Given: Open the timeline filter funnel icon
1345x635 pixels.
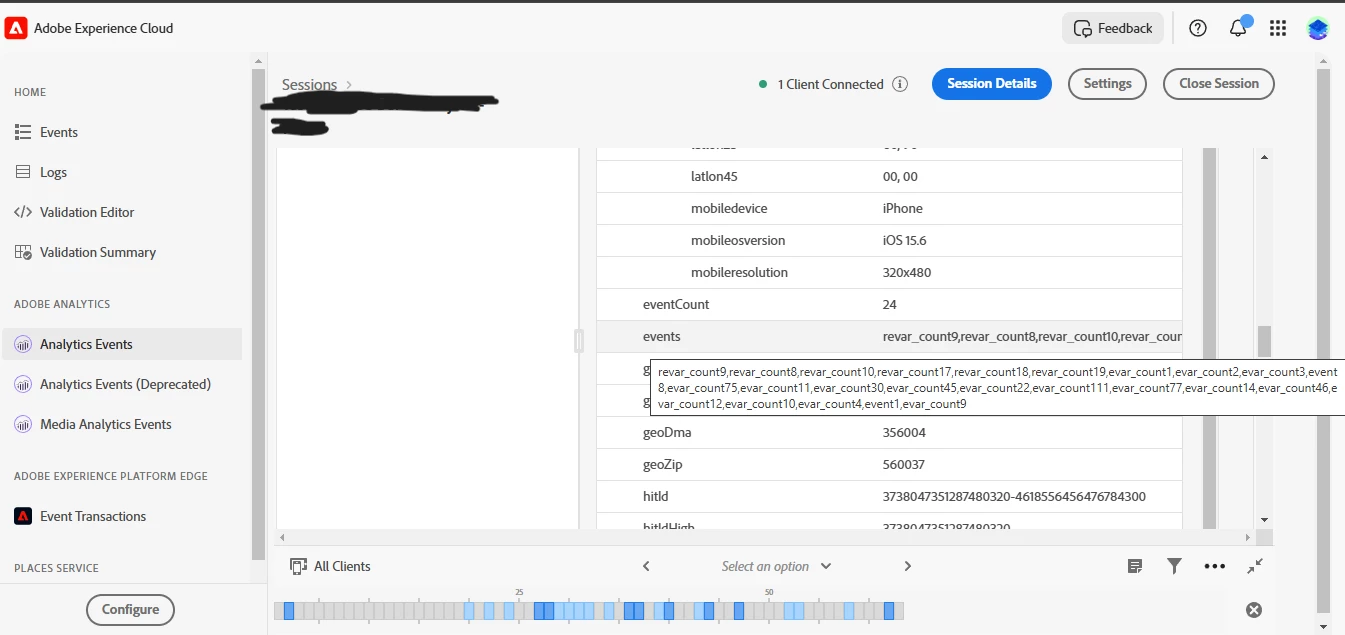Looking at the screenshot, I should pyautogui.click(x=1175, y=566).
